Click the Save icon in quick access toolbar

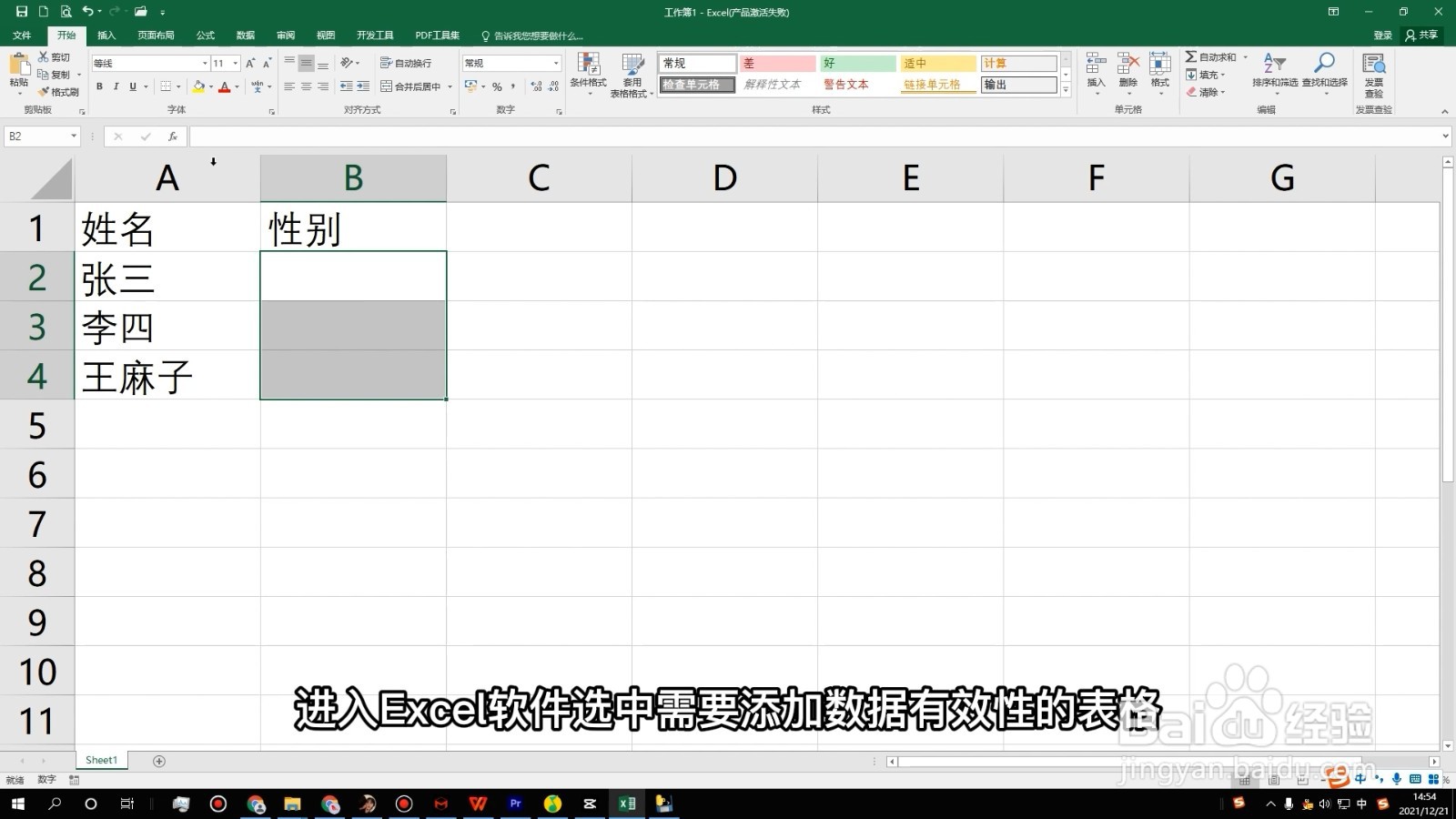22,12
